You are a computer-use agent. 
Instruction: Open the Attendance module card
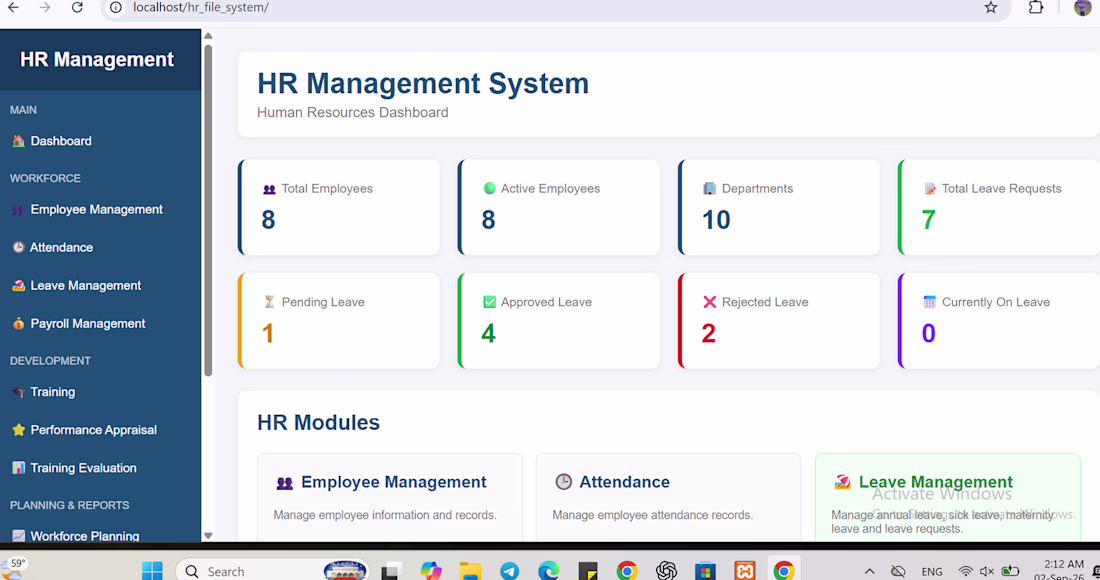click(669, 497)
